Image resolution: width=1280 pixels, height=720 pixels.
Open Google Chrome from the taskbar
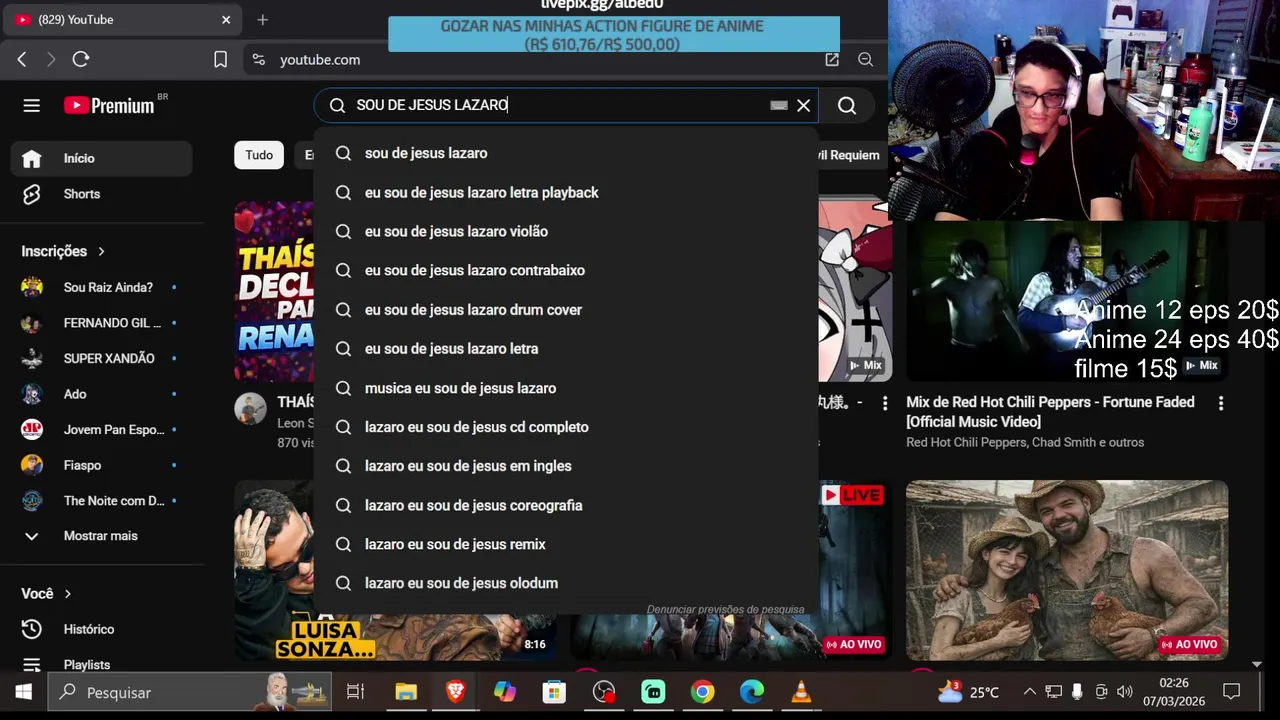point(702,692)
